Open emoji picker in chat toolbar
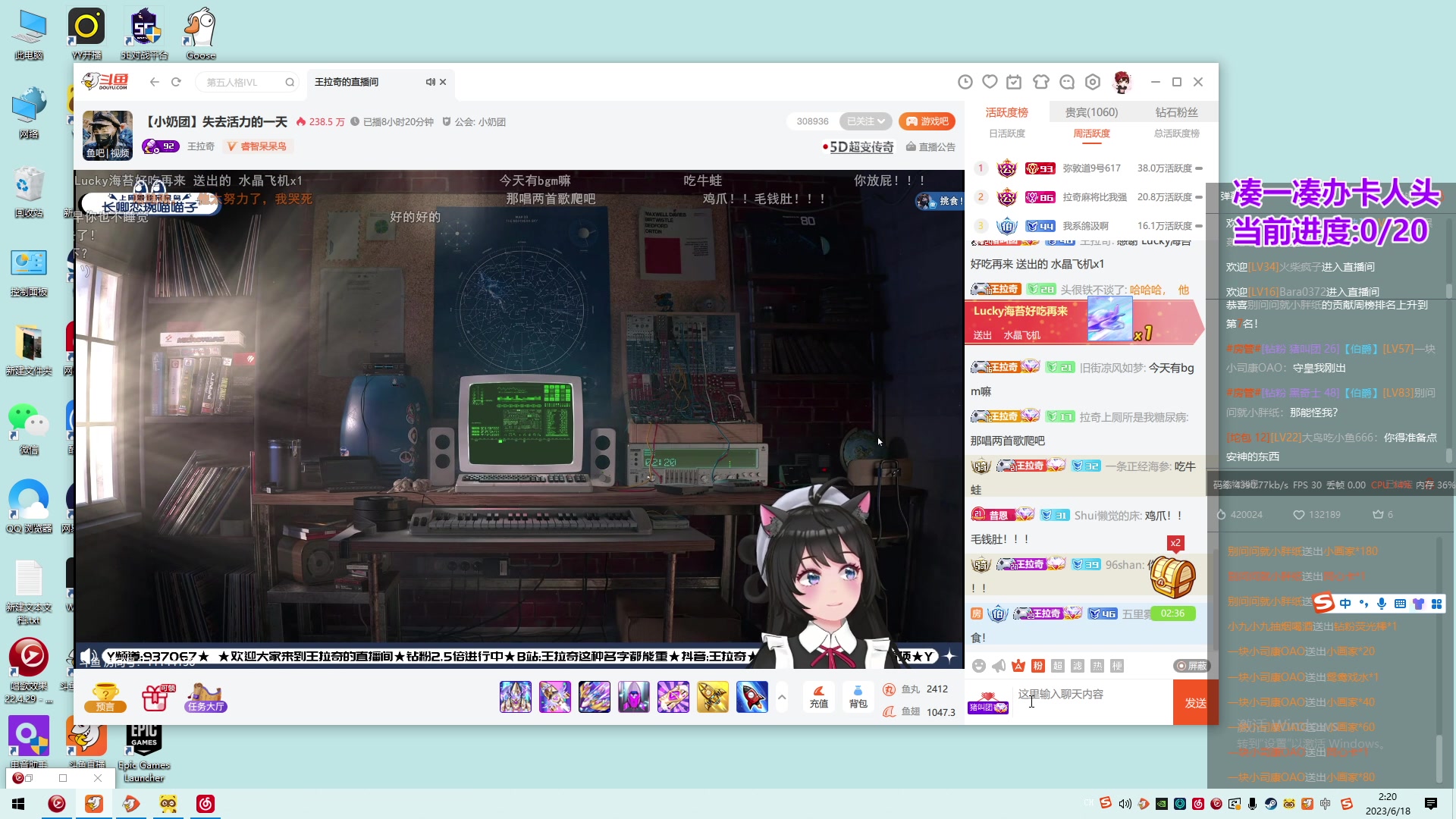Screen dimensions: 1456x819 (x=979, y=666)
